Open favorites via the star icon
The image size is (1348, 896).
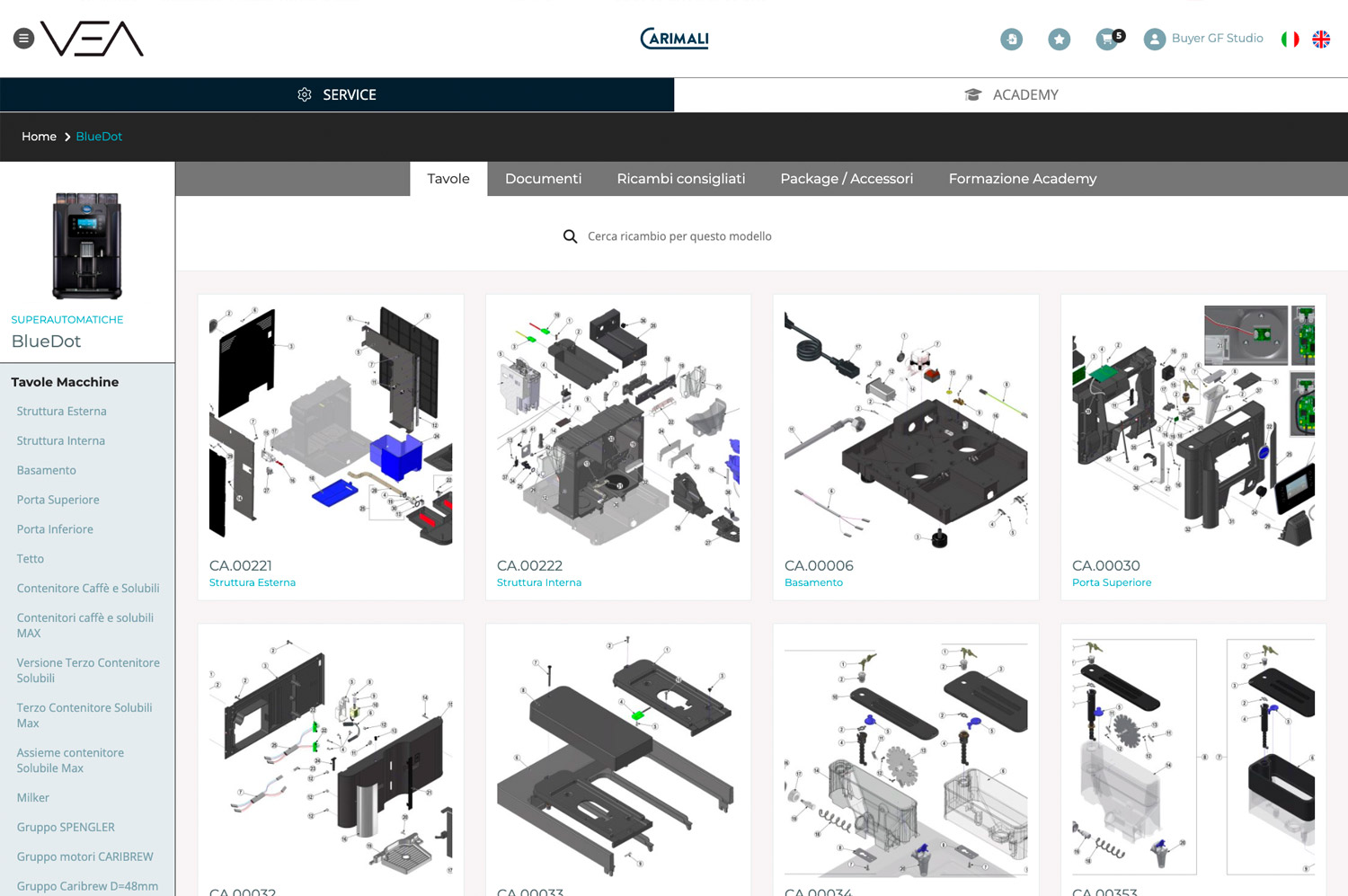[x=1059, y=40]
